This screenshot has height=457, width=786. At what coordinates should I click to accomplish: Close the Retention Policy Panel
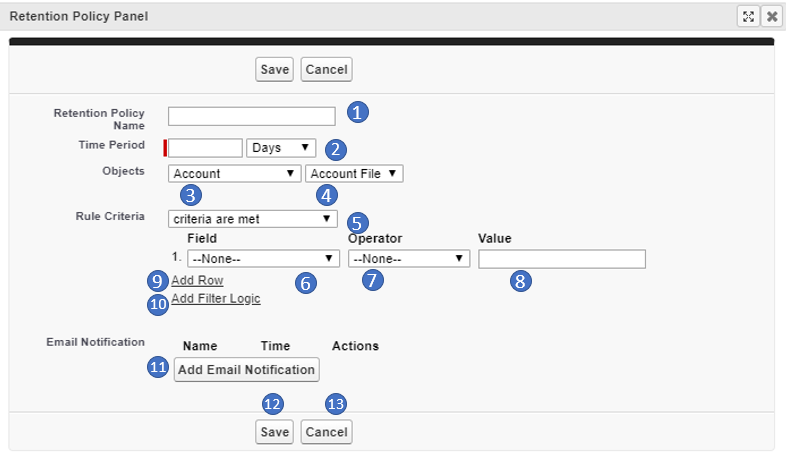(x=772, y=16)
